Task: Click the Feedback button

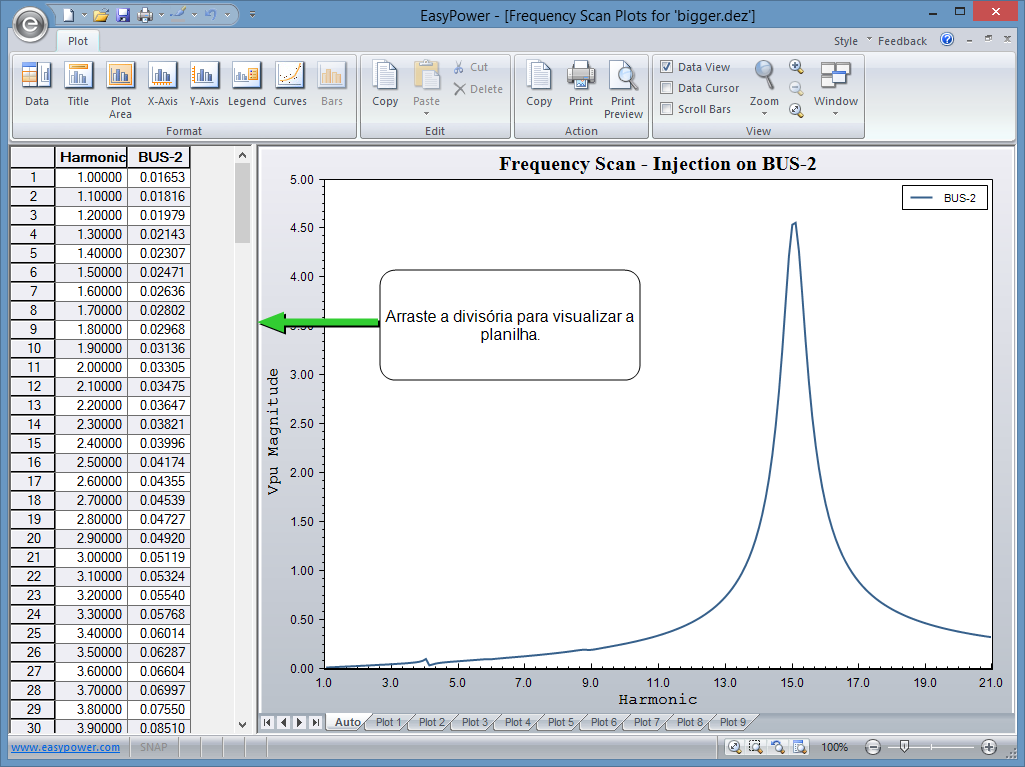Action: point(902,41)
